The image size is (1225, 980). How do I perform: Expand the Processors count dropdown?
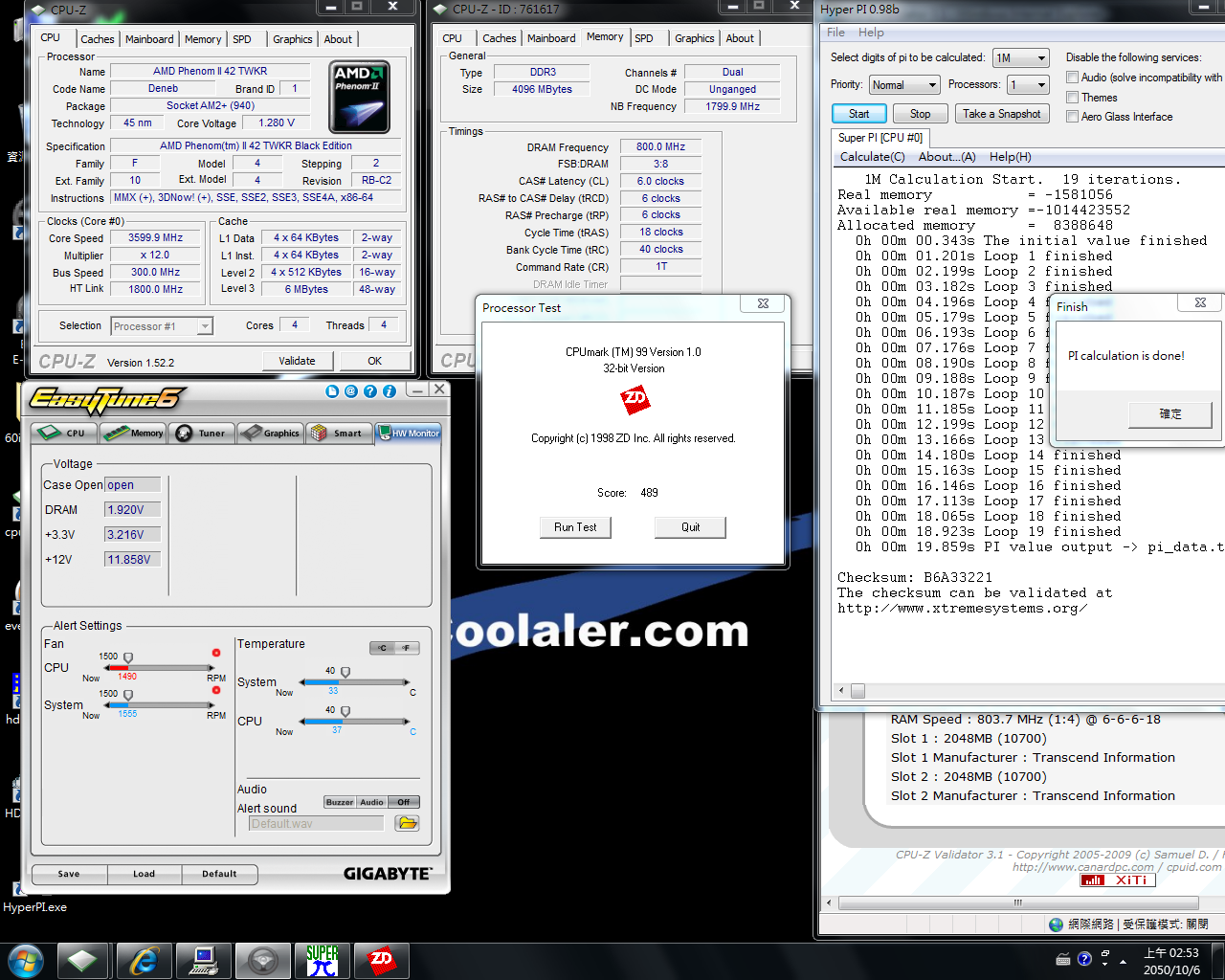1040,85
